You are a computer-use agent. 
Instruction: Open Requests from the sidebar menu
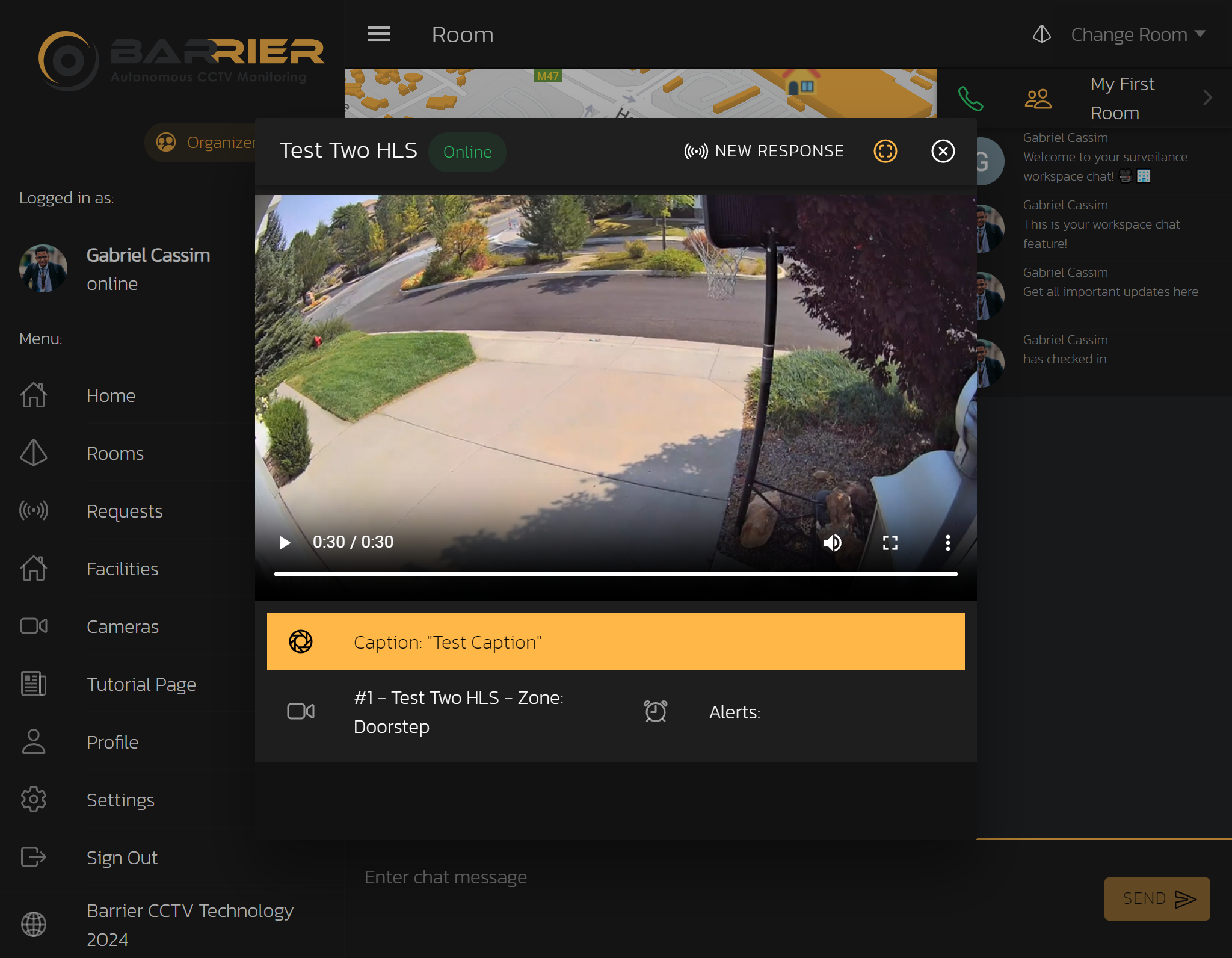point(124,511)
